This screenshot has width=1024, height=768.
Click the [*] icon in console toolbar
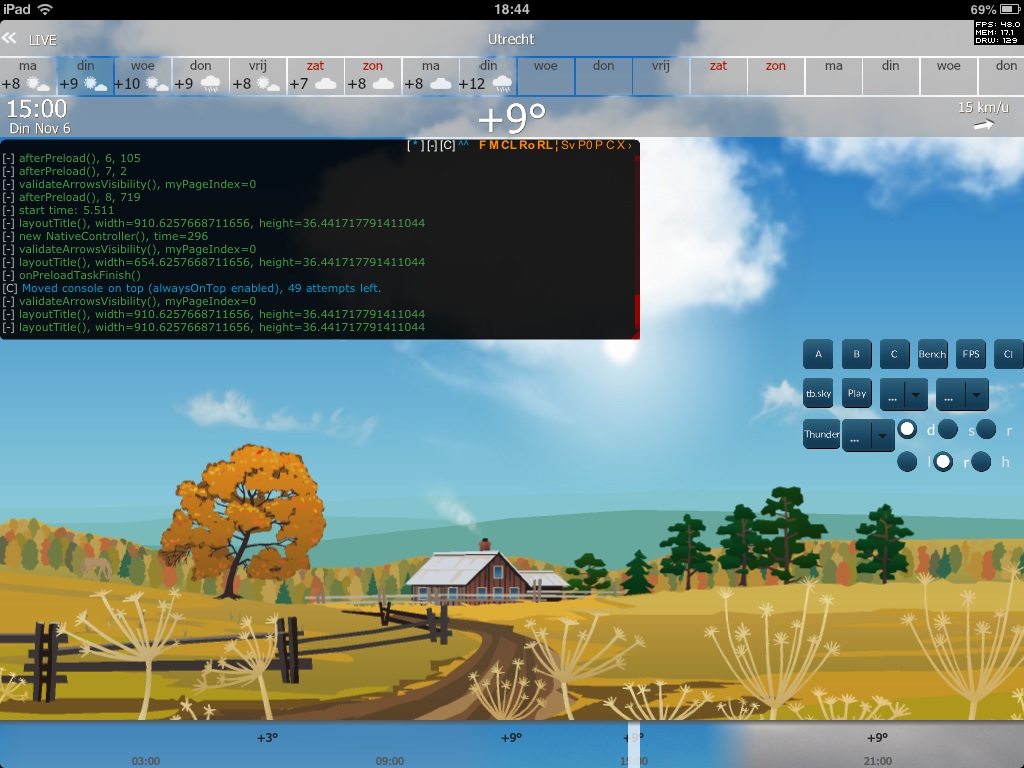tap(414, 145)
